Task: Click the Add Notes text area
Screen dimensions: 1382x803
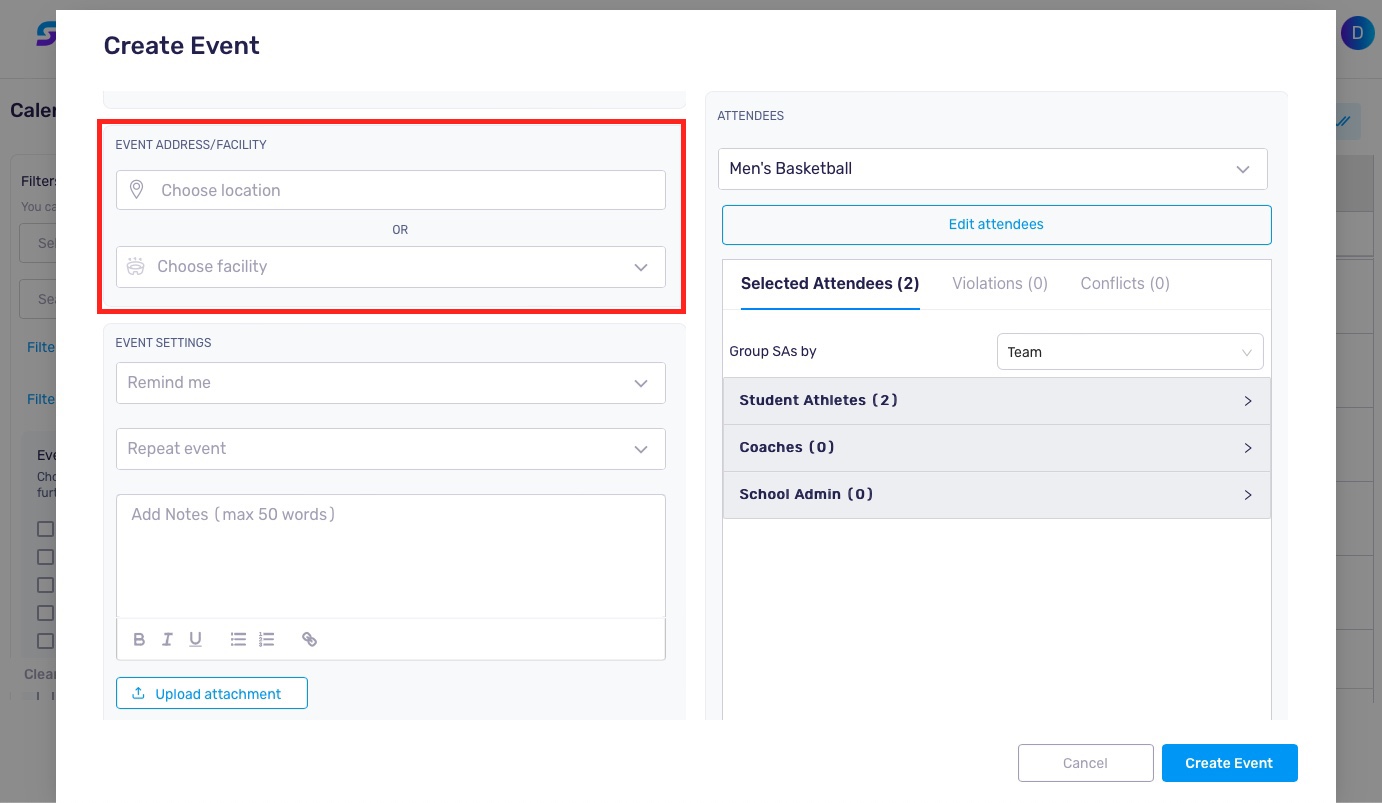Action: (x=391, y=556)
